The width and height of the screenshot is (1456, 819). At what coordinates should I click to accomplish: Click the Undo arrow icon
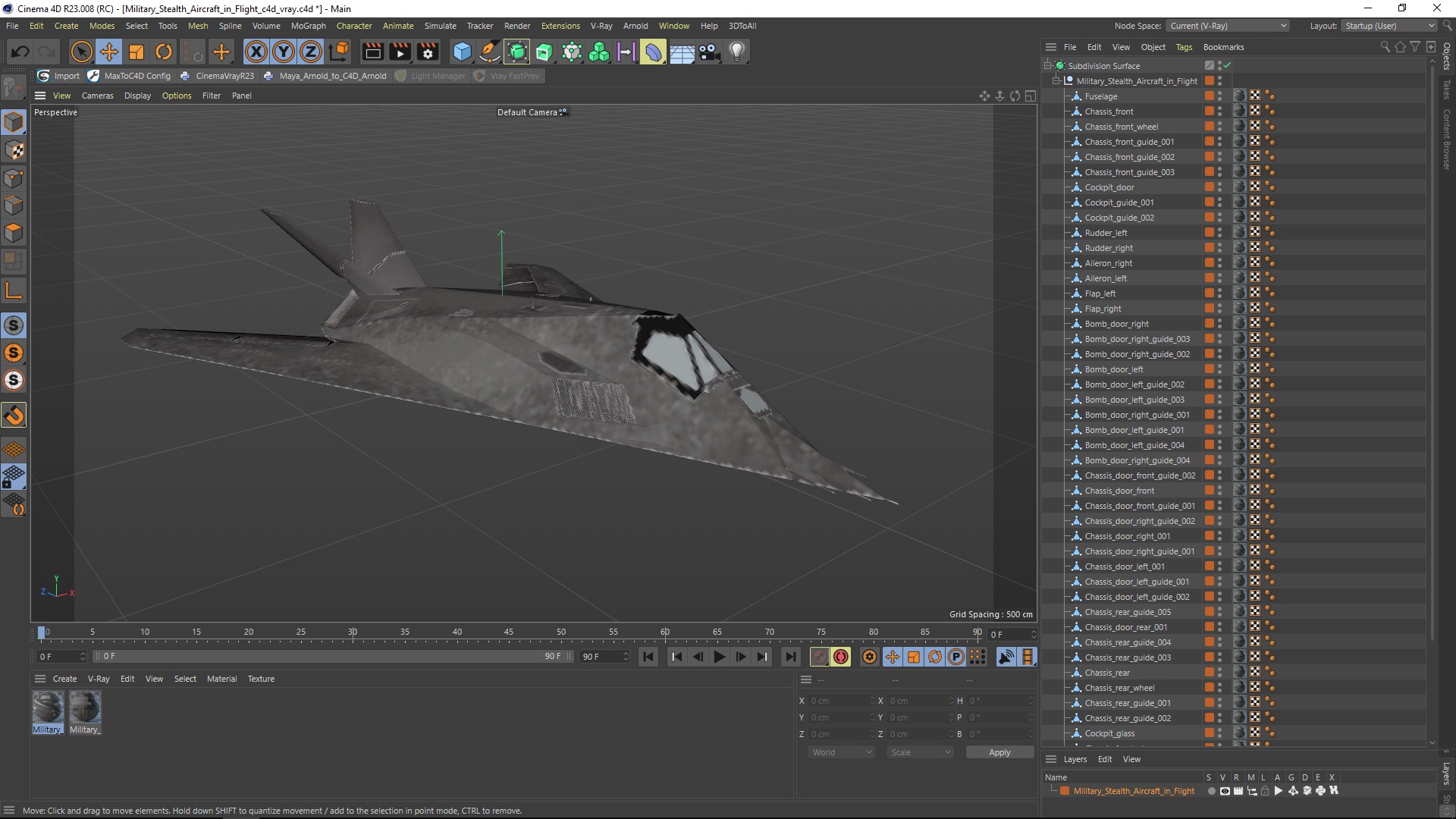[x=20, y=52]
